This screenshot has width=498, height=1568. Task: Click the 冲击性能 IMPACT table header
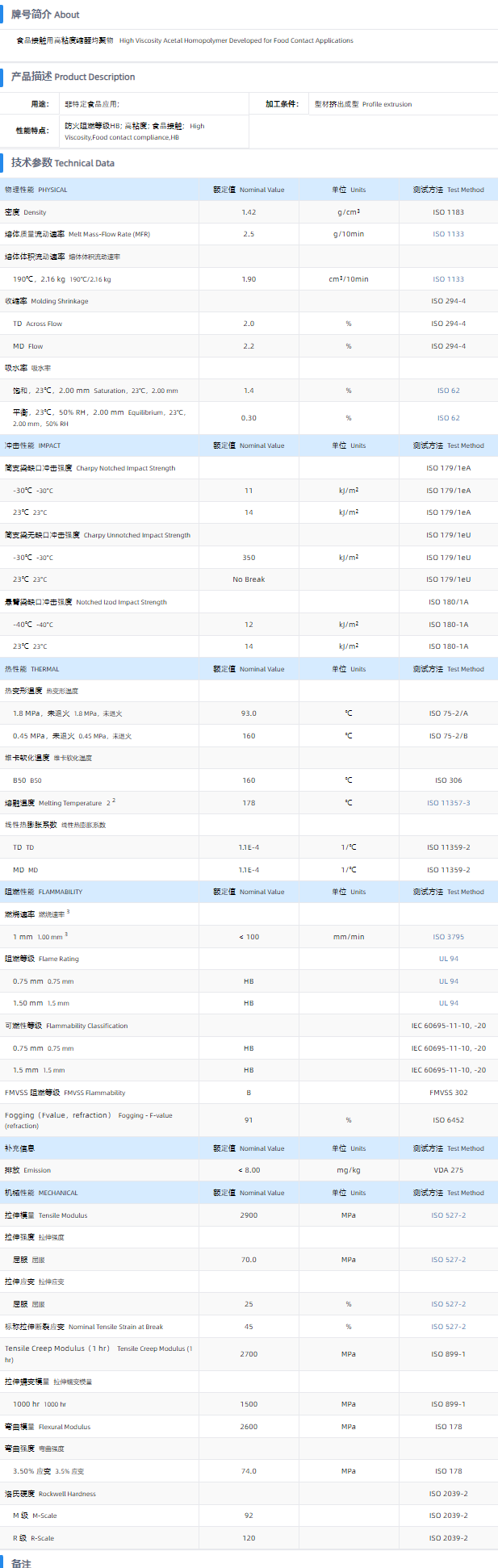pos(33,445)
